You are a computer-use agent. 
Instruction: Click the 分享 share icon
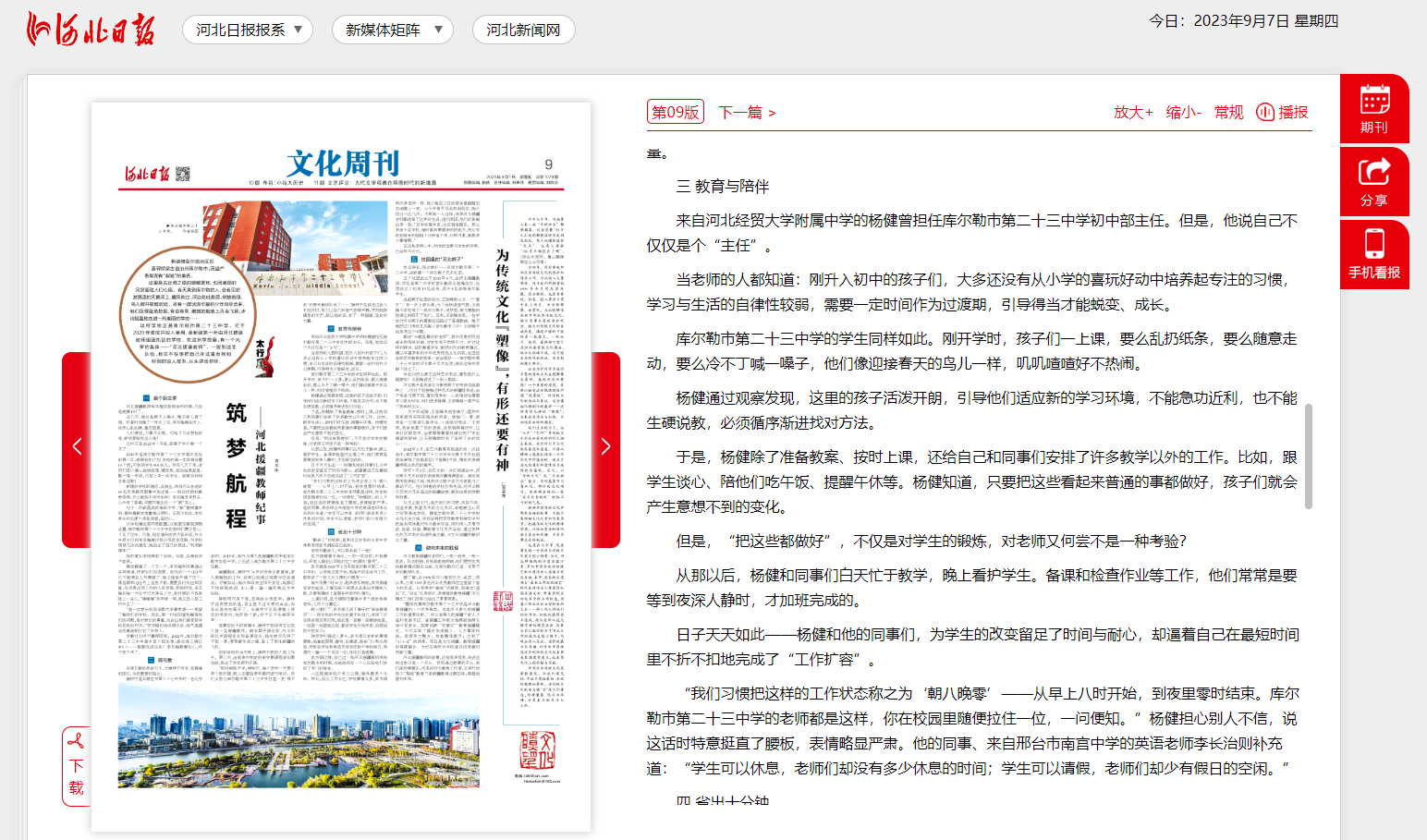1374,182
